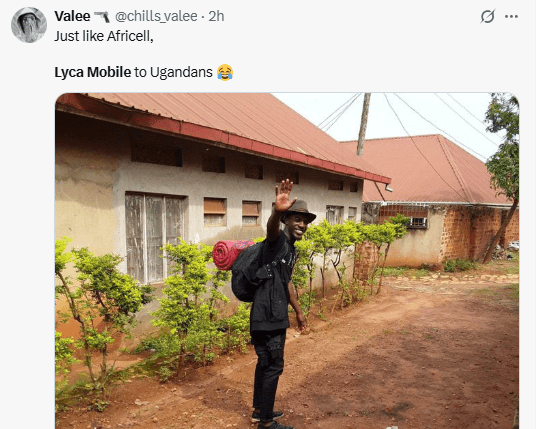
Task: Visit the @chills_valee handle link
Action: [156, 16]
